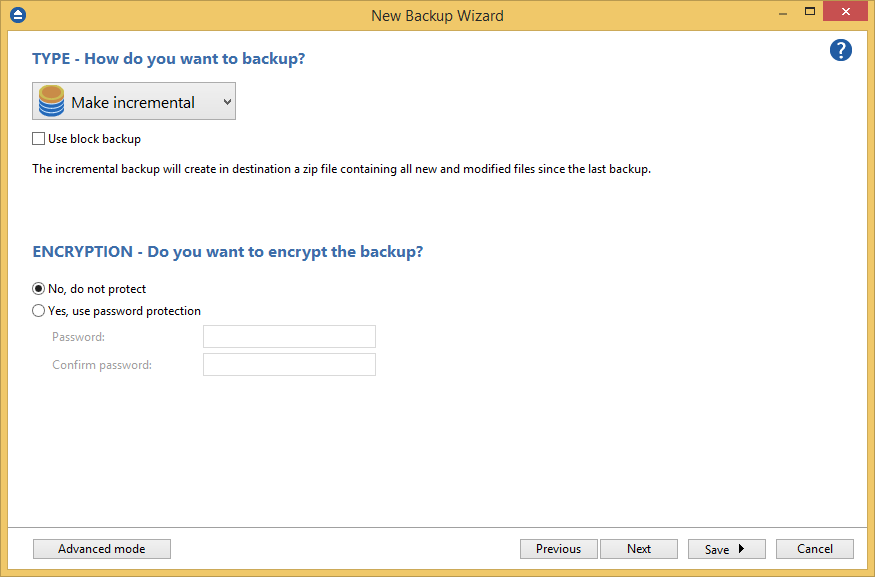Switch to Advanced mode
Image resolution: width=875 pixels, height=577 pixels.
[x=101, y=548]
